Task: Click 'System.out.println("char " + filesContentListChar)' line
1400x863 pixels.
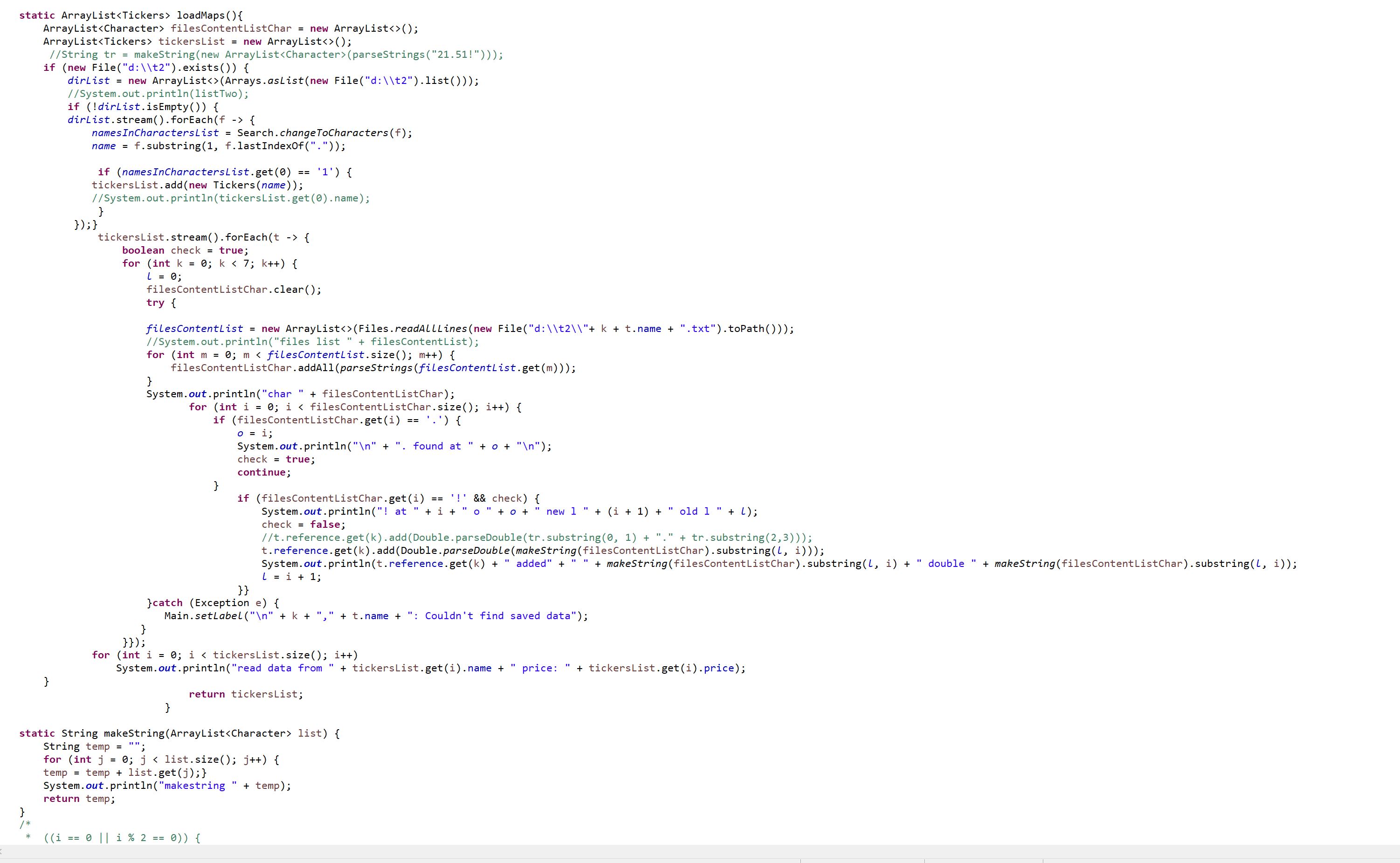Action: pos(301,394)
